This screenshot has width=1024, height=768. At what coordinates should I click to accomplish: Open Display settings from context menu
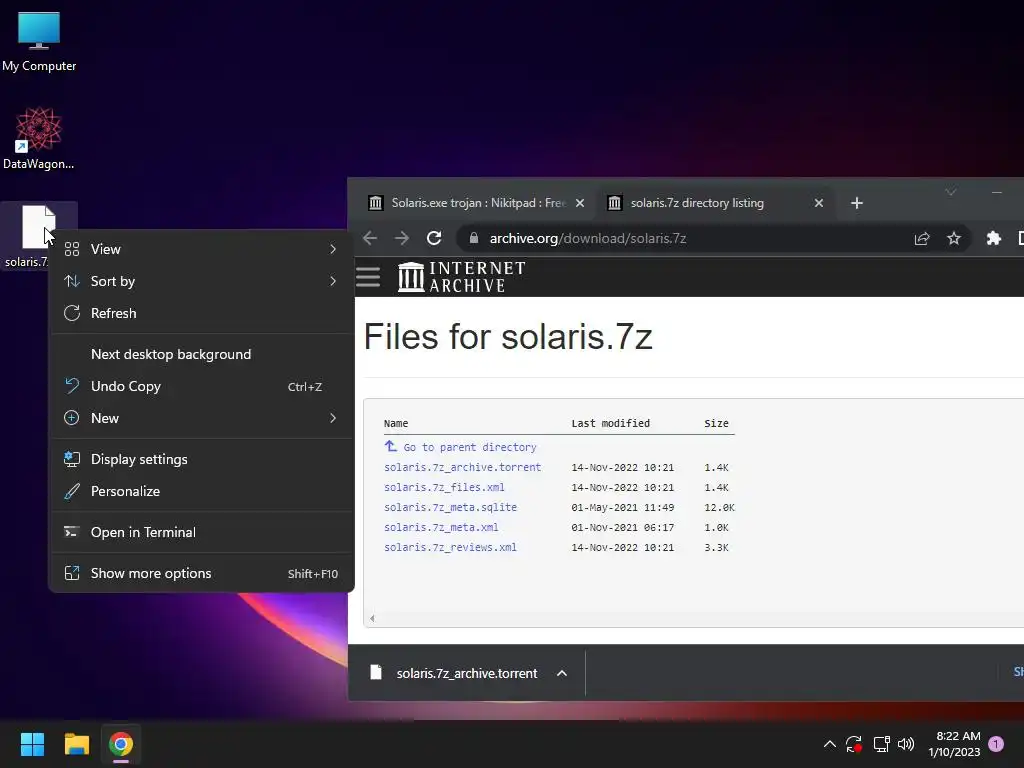click(x=202, y=459)
